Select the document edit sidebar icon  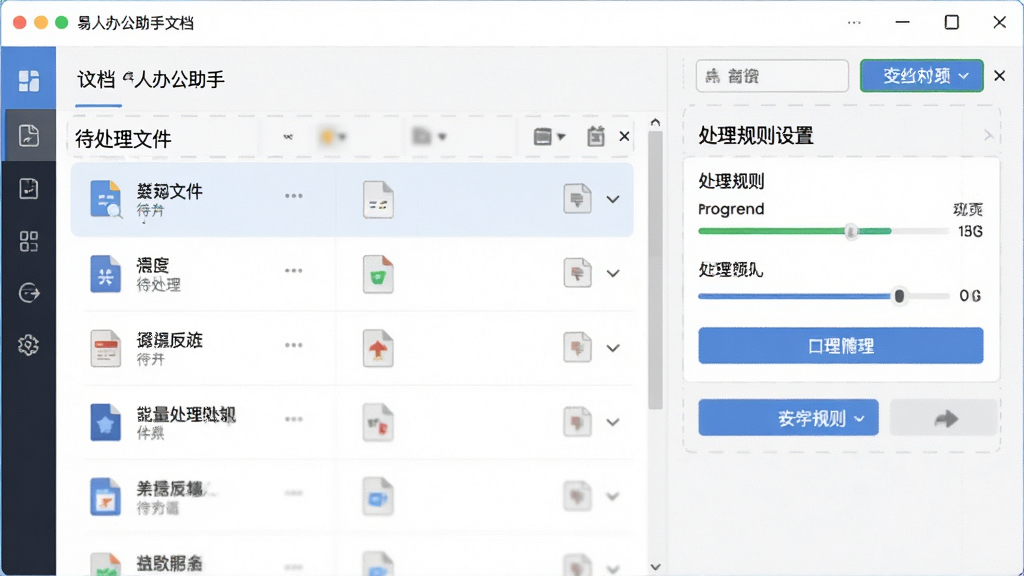point(28,135)
